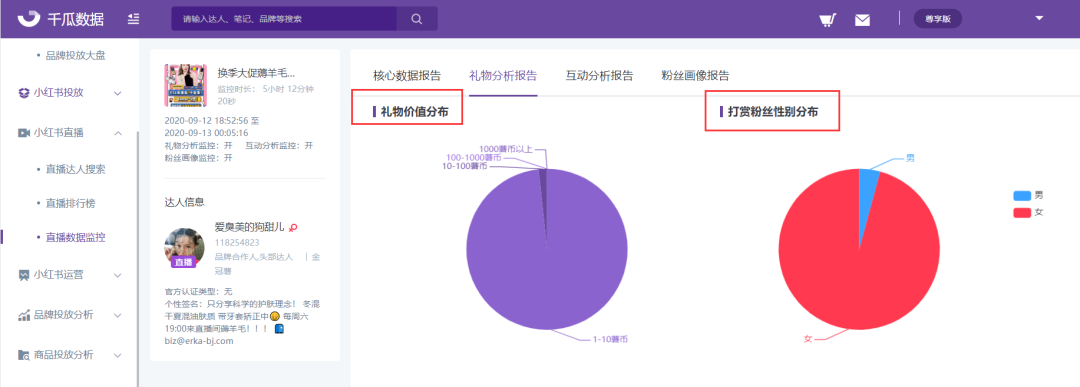Open the shopping cart icon

[x=828, y=19]
